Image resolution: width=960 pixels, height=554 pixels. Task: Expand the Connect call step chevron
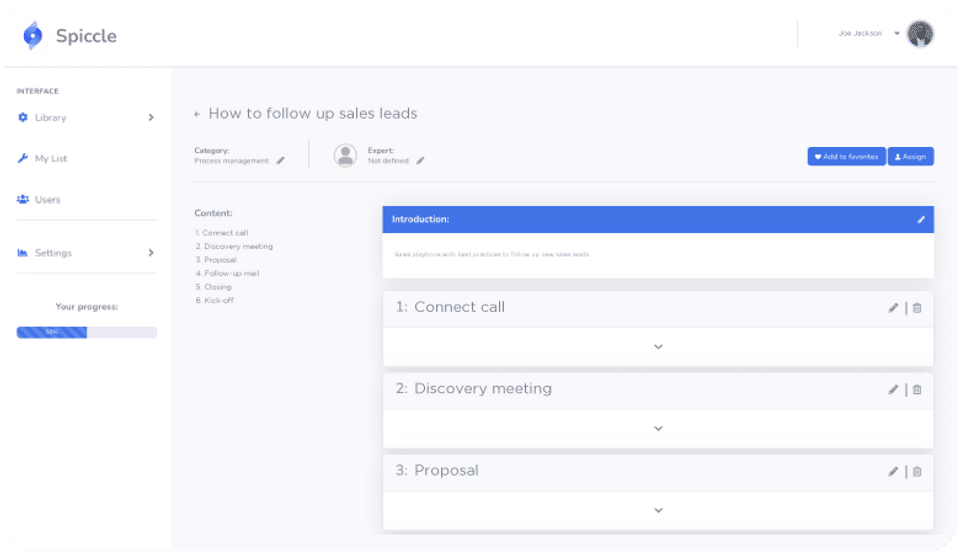click(x=658, y=346)
